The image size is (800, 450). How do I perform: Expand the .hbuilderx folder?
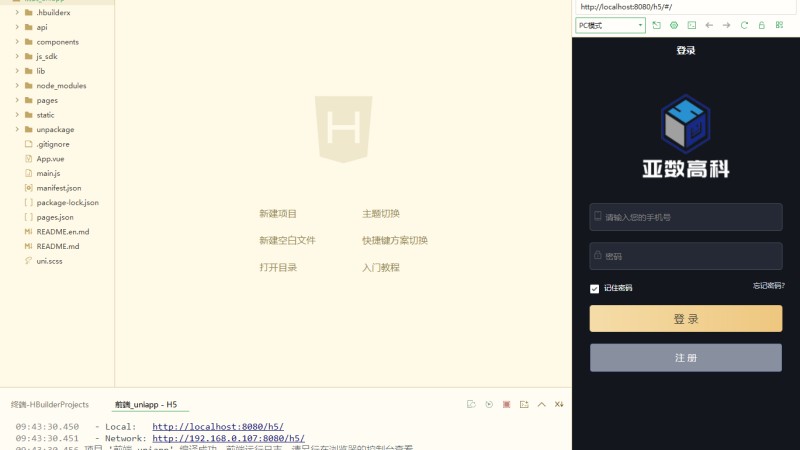17,12
